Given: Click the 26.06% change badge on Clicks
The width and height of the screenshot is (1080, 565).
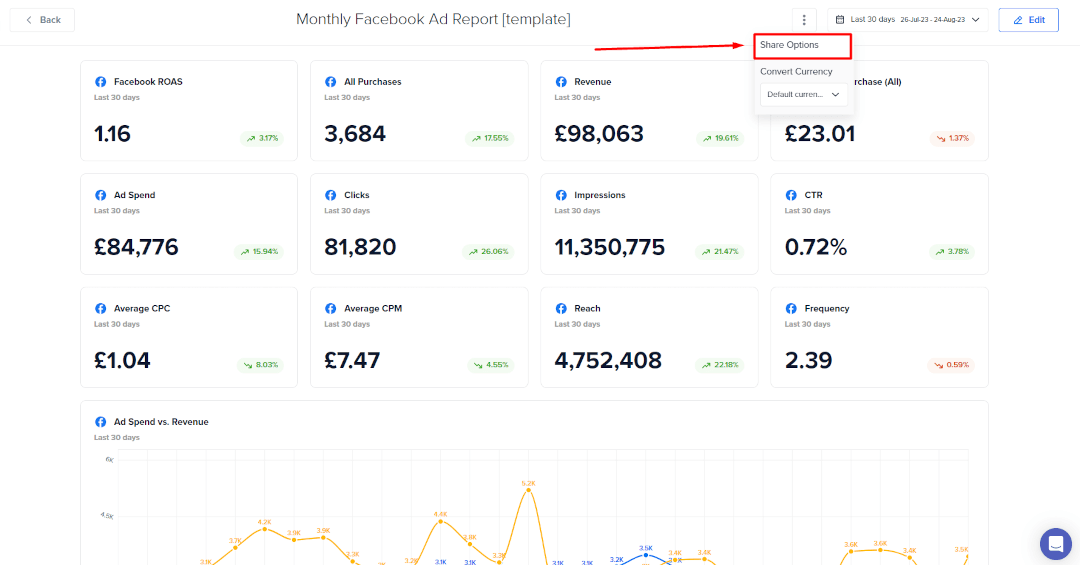Looking at the screenshot, I should pos(488,252).
